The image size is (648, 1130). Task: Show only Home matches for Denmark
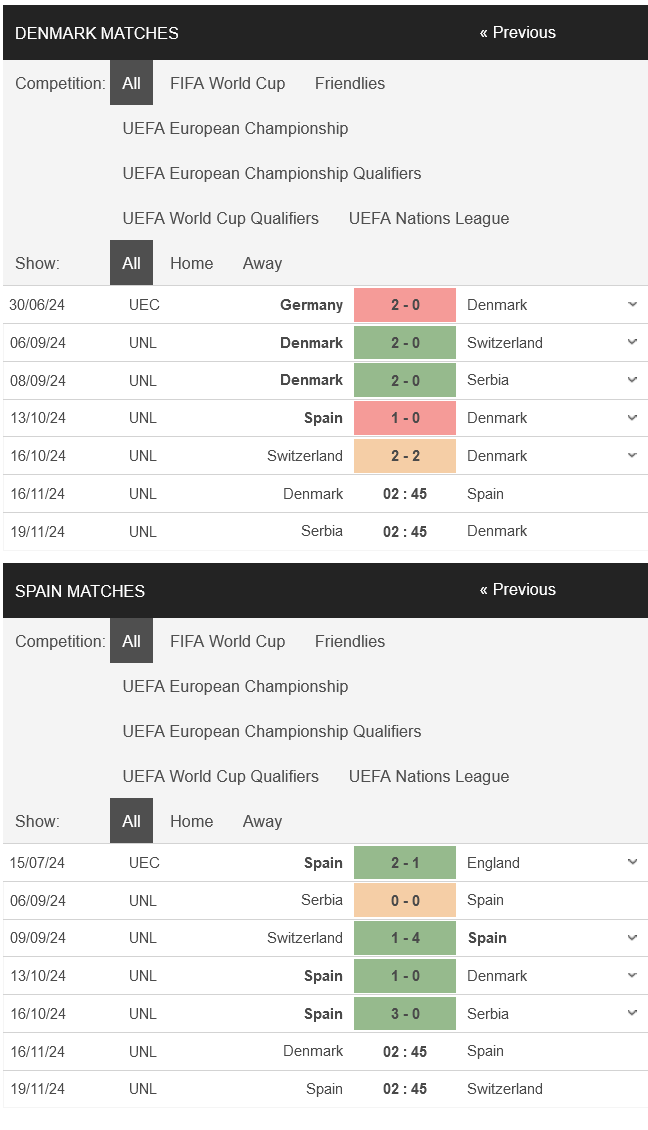click(x=192, y=264)
